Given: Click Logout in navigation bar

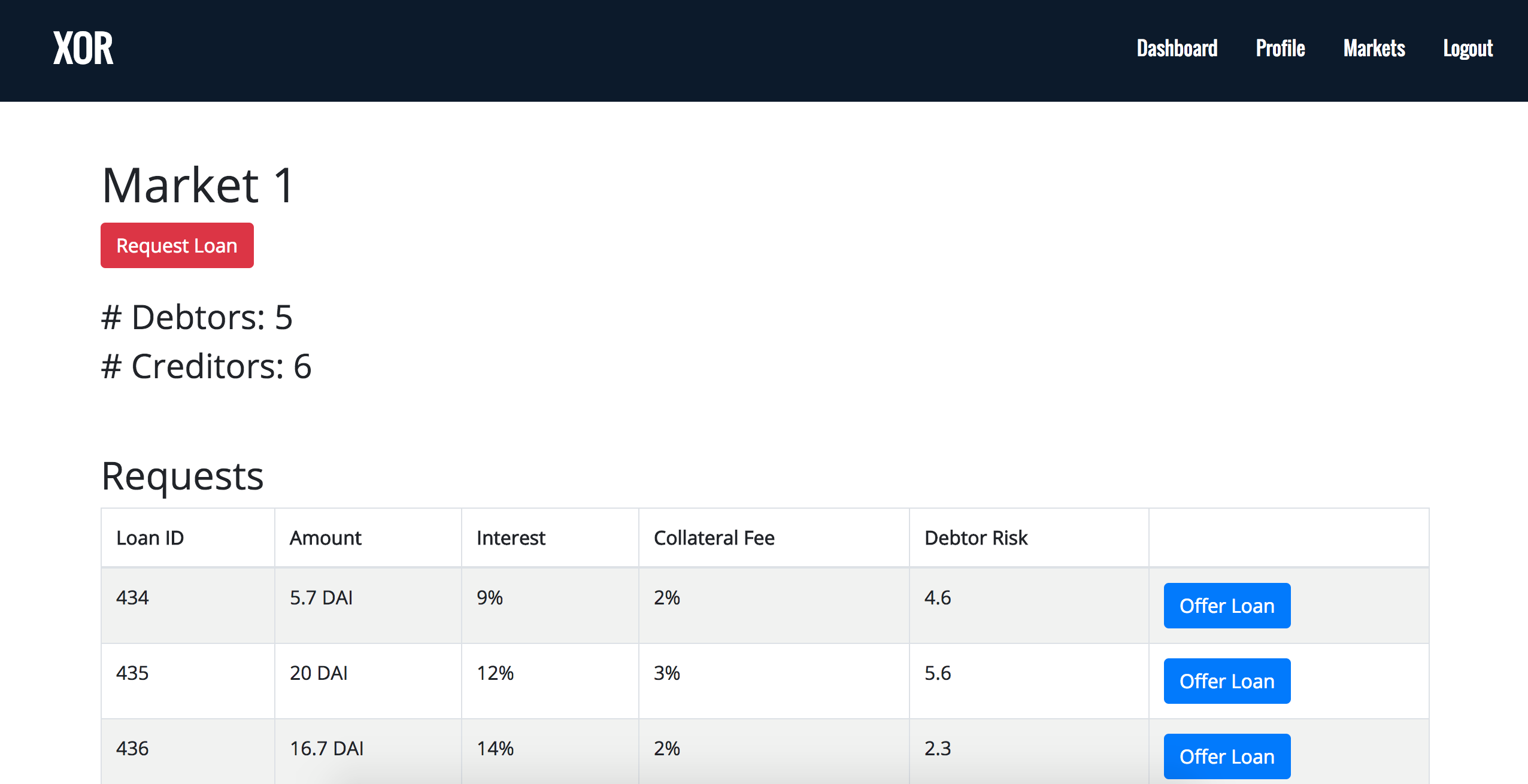Looking at the screenshot, I should tap(1468, 48).
